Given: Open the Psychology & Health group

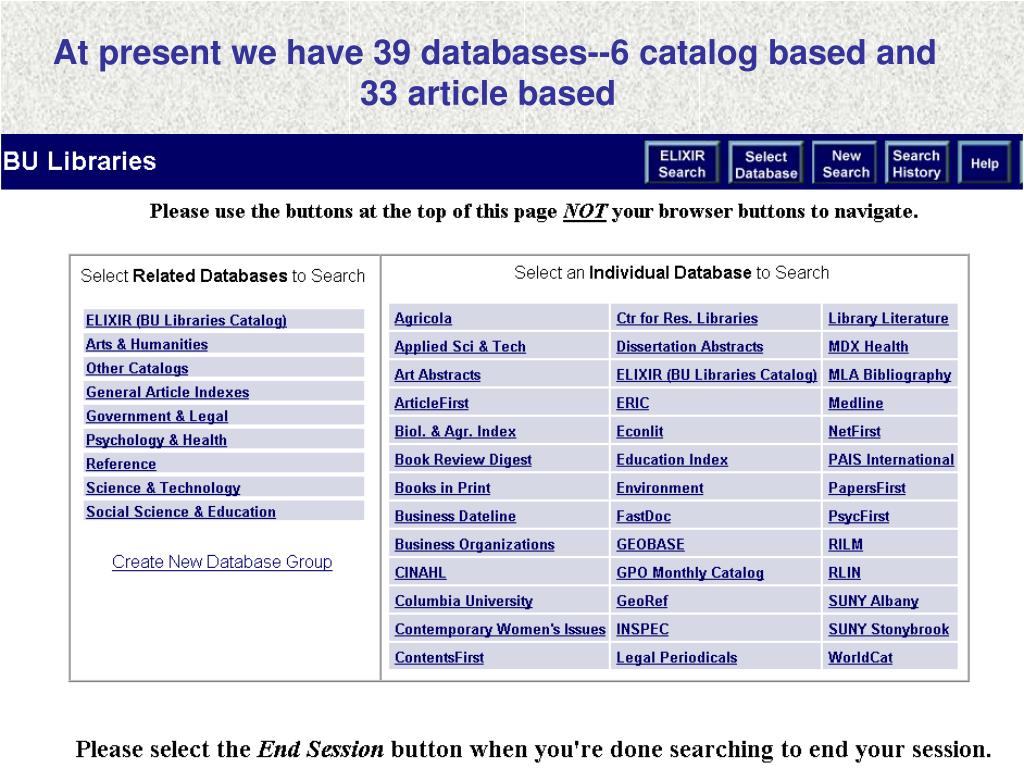Looking at the screenshot, I should (156, 440).
